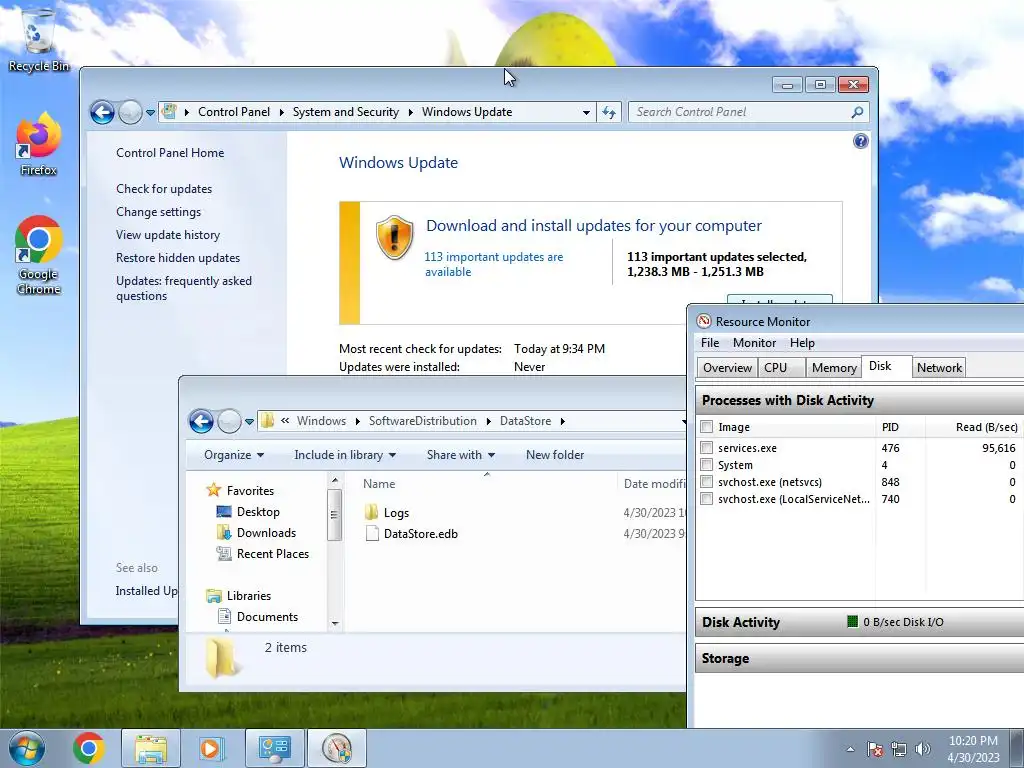The width and height of the screenshot is (1024, 768).
Task: Open the Share with dropdown
Action: coord(460,455)
